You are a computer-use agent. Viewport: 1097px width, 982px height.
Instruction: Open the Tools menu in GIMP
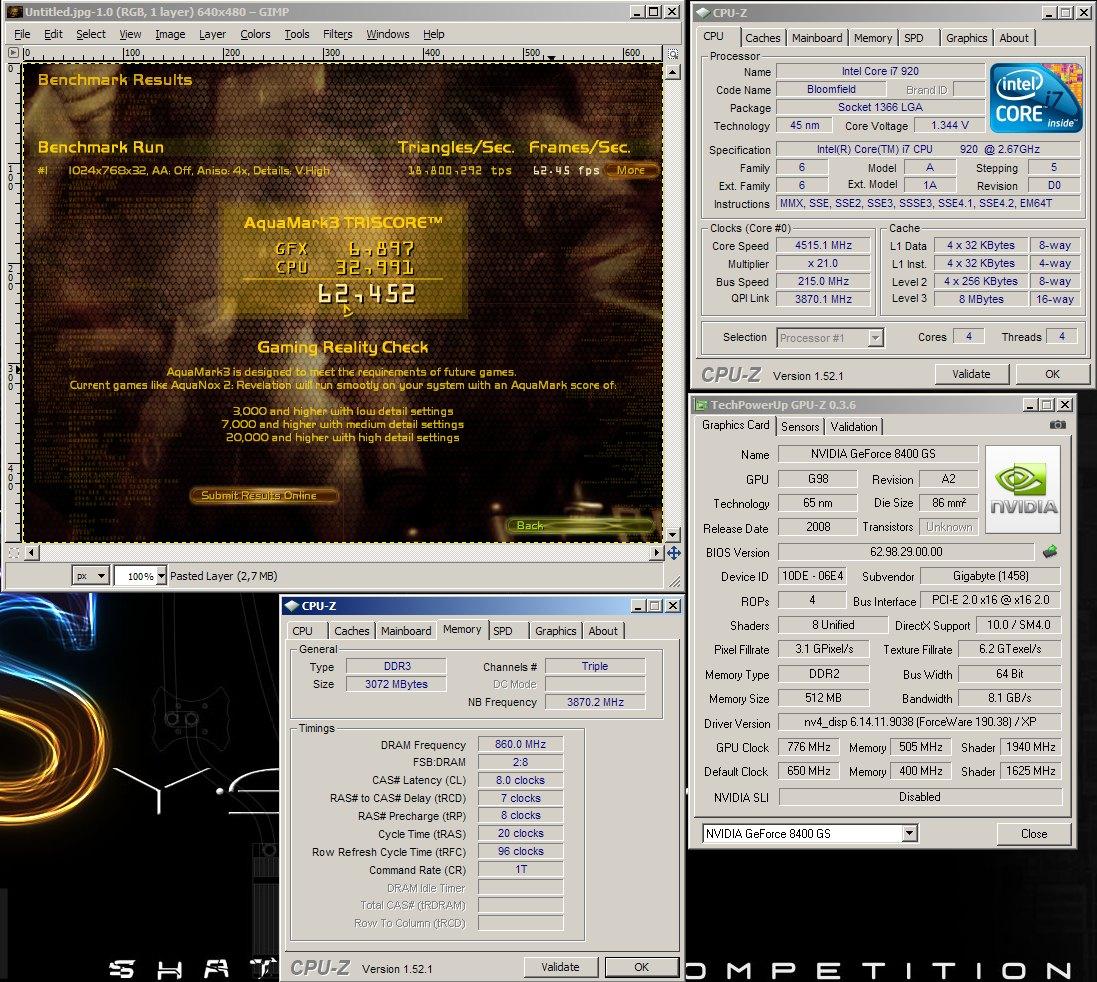(297, 34)
